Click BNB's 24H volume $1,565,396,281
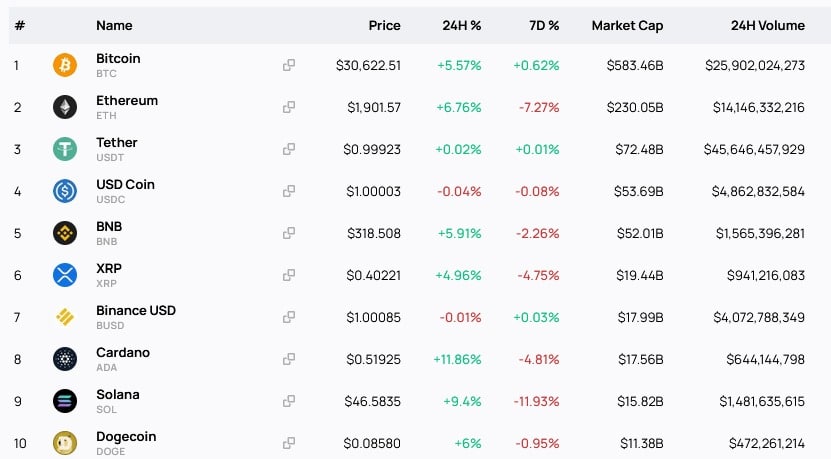 (761, 233)
